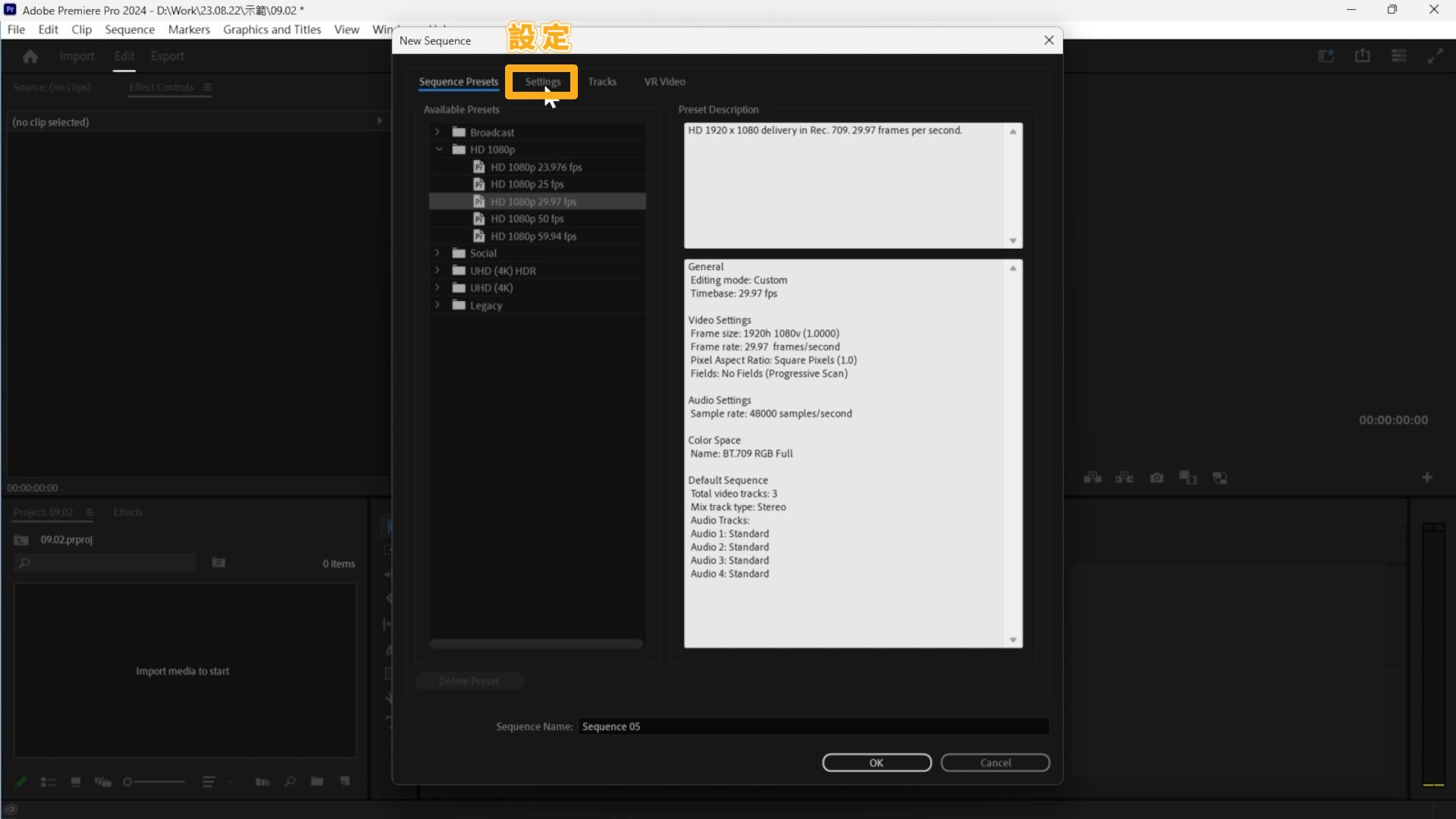Viewport: 1456px width, 819px height.
Task: Select the HD 1080p 25 fps preset
Action: pyautogui.click(x=528, y=184)
